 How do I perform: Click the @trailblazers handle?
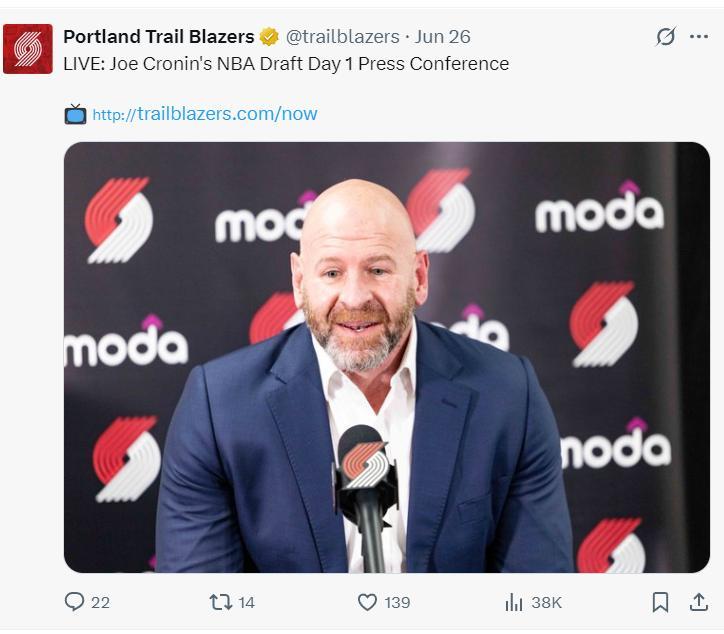pyautogui.click(x=342, y=37)
